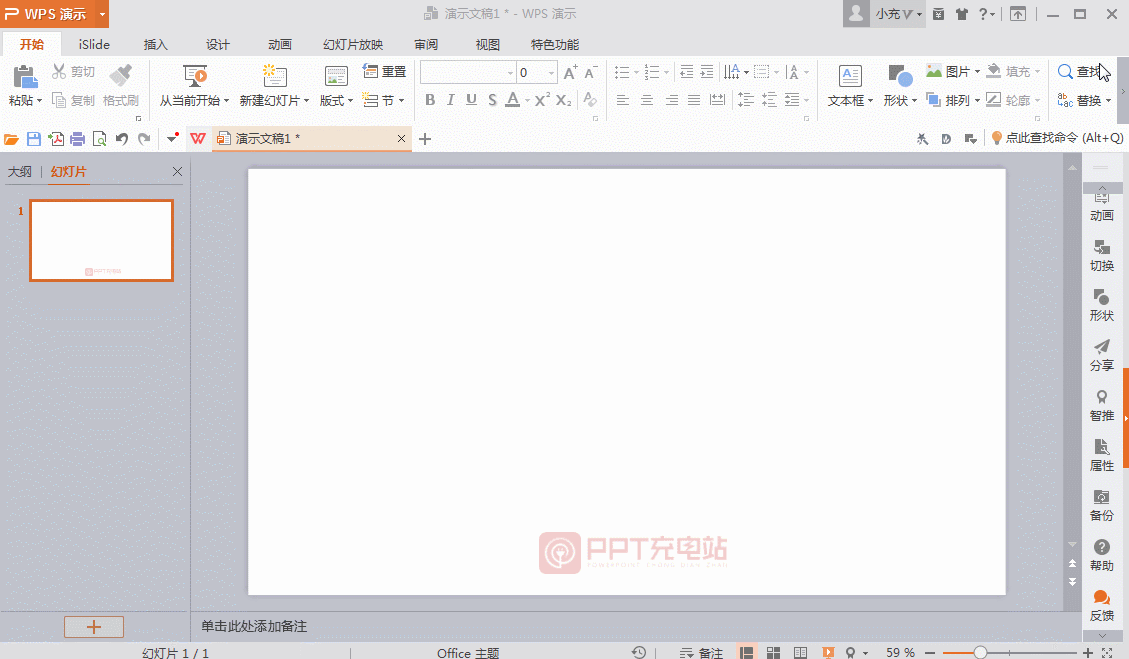
Task: Click the Undo arrow icon
Action: point(122,139)
